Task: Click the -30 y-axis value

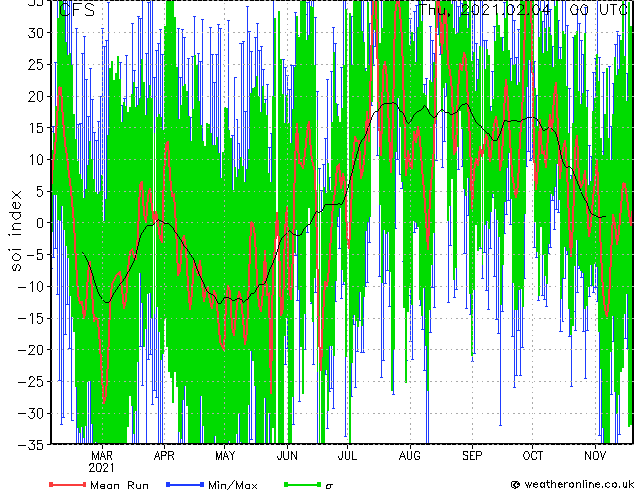Action: pos(31,413)
